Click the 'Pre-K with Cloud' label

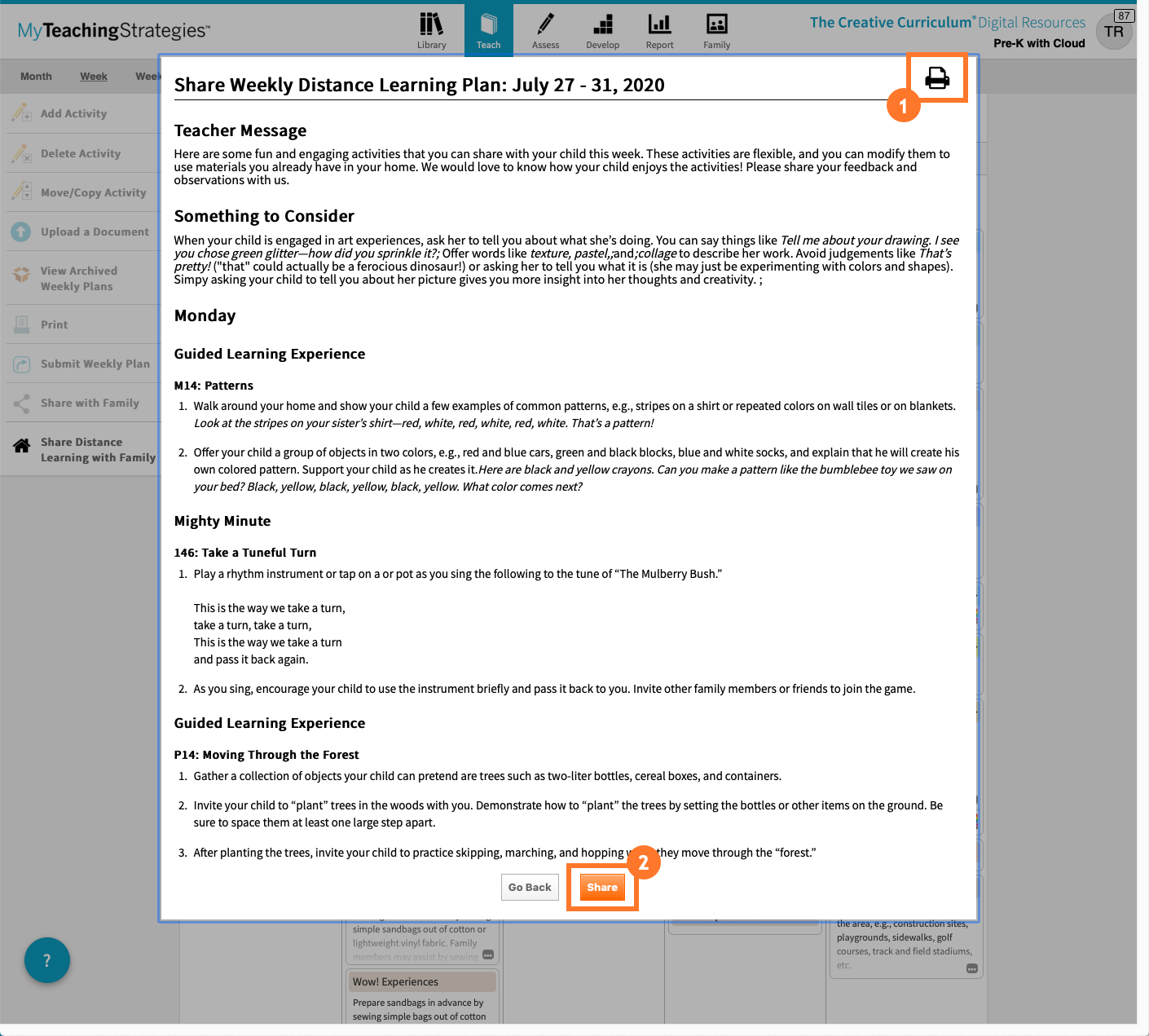pos(1039,43)
